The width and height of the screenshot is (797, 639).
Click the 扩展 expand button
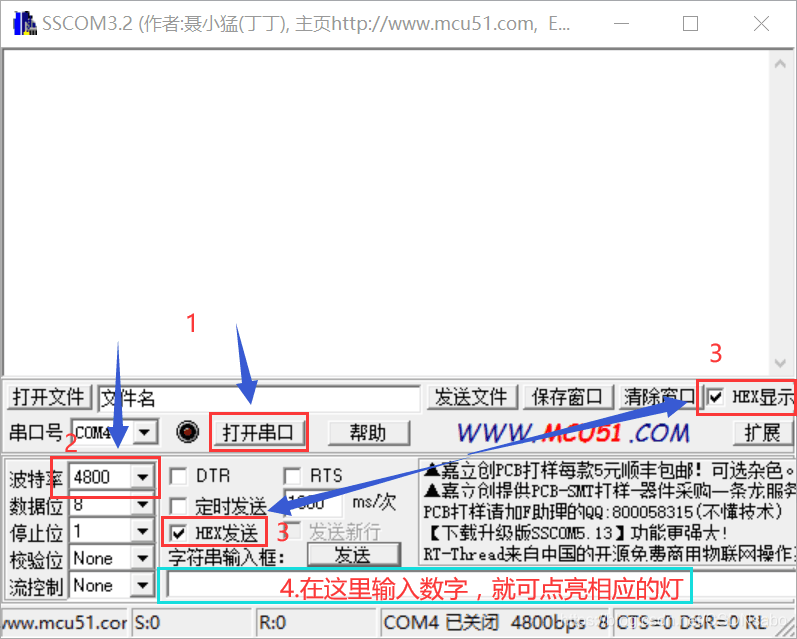[x=762, y=433]
